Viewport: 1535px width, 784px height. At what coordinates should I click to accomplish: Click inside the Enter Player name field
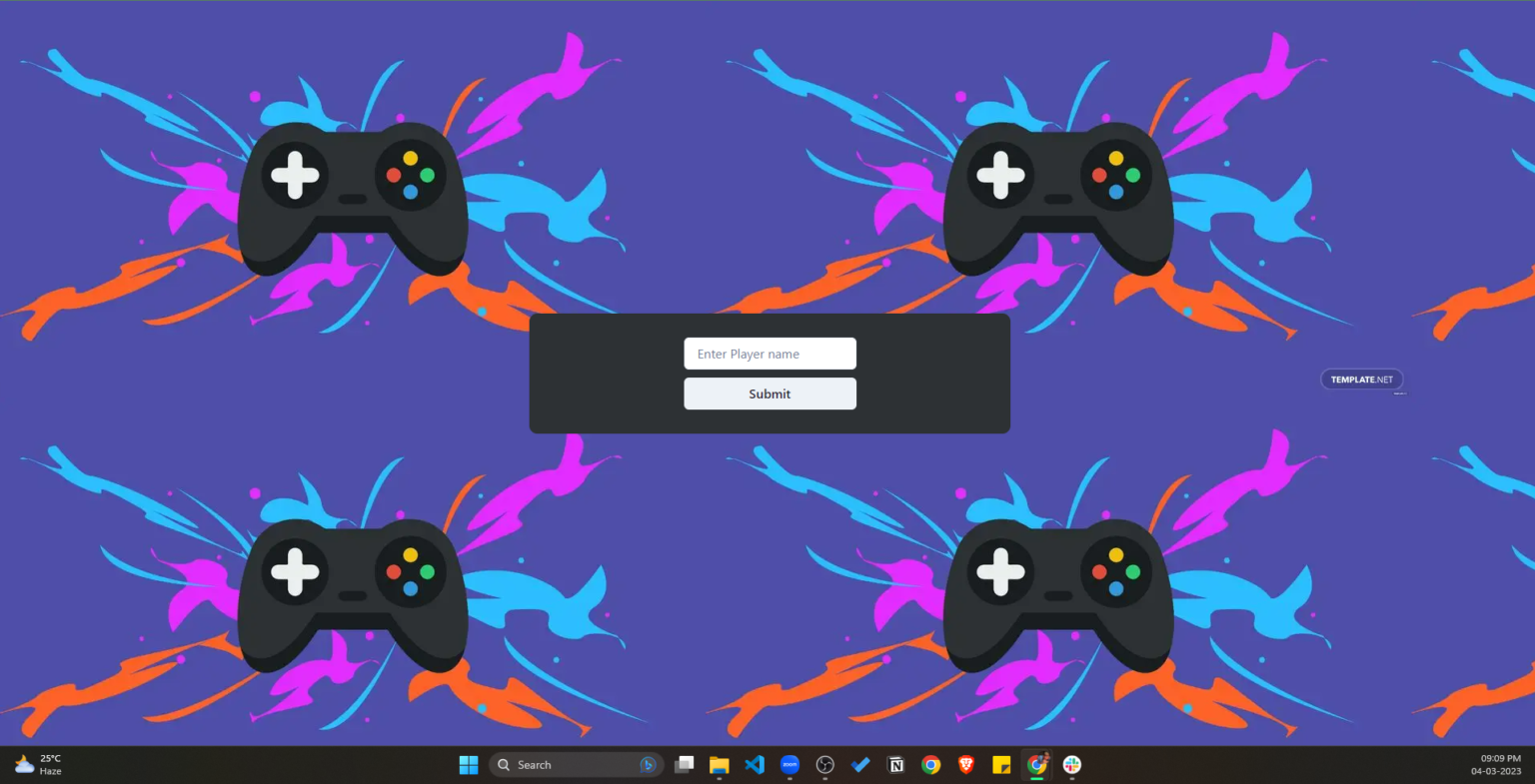[x=769, y=354]
